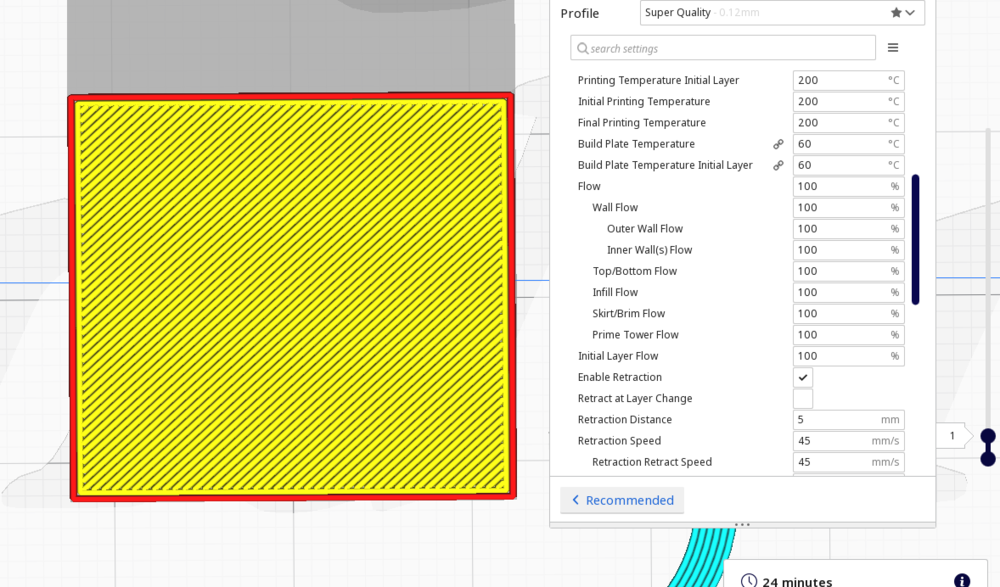The width and height of the screenshot is (1000, 587).
Task: Click link icon beside Build Plate Temperature Initial Layer
Action: (x=778, y=165)
